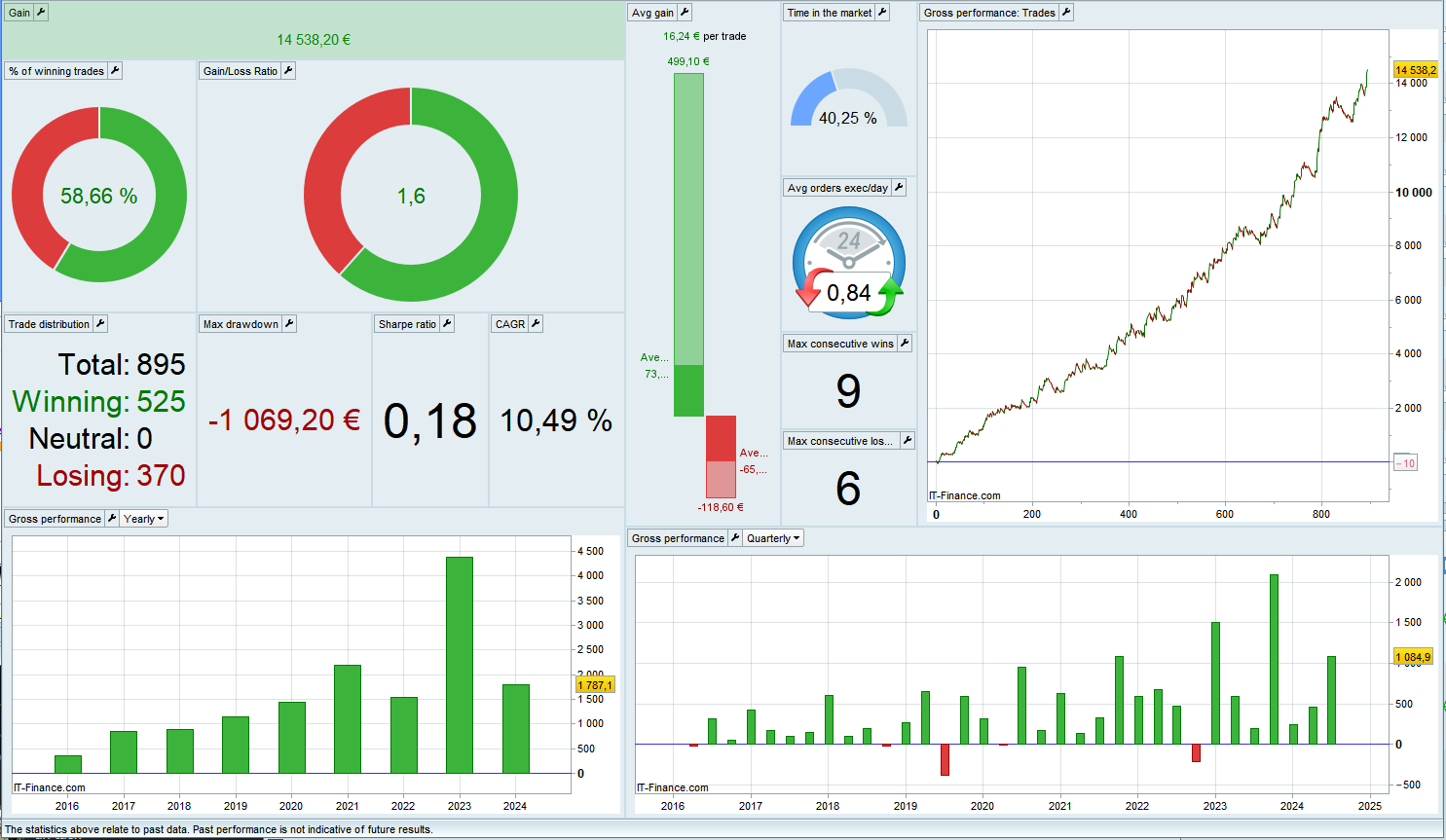This screenshot has height=840, width=1446.
Task: Click the Max consecutive wins wrench
Action: [x=905, y=344]
